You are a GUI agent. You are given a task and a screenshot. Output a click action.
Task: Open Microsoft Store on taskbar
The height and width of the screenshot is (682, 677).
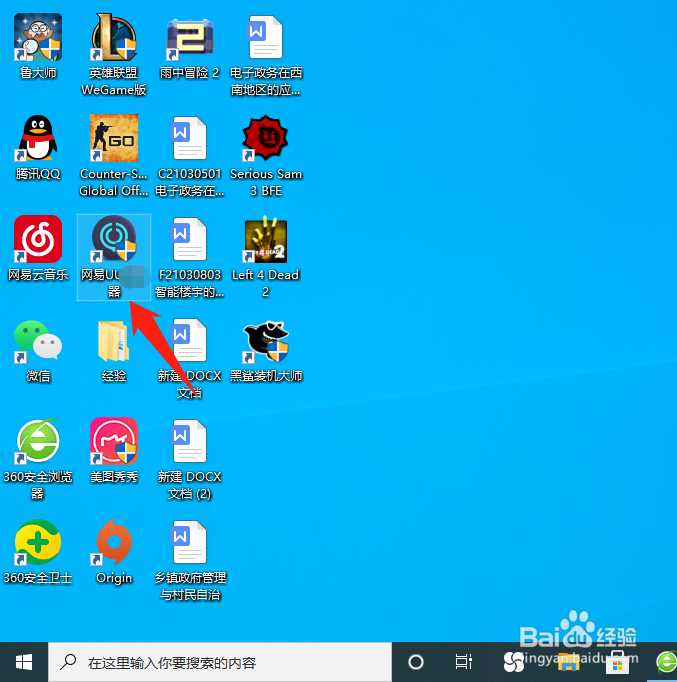(617, 662)
